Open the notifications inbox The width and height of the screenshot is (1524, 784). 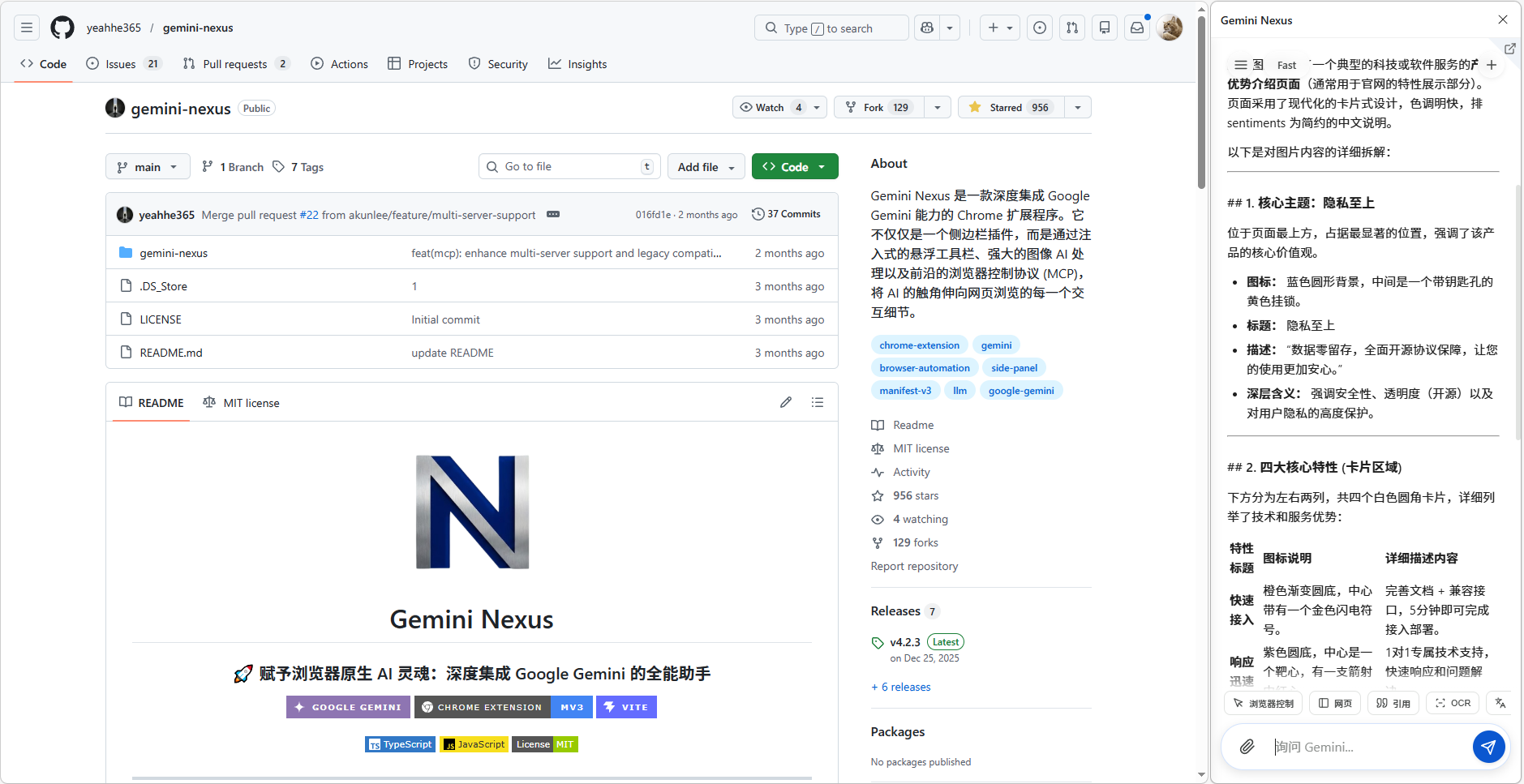1137,28
